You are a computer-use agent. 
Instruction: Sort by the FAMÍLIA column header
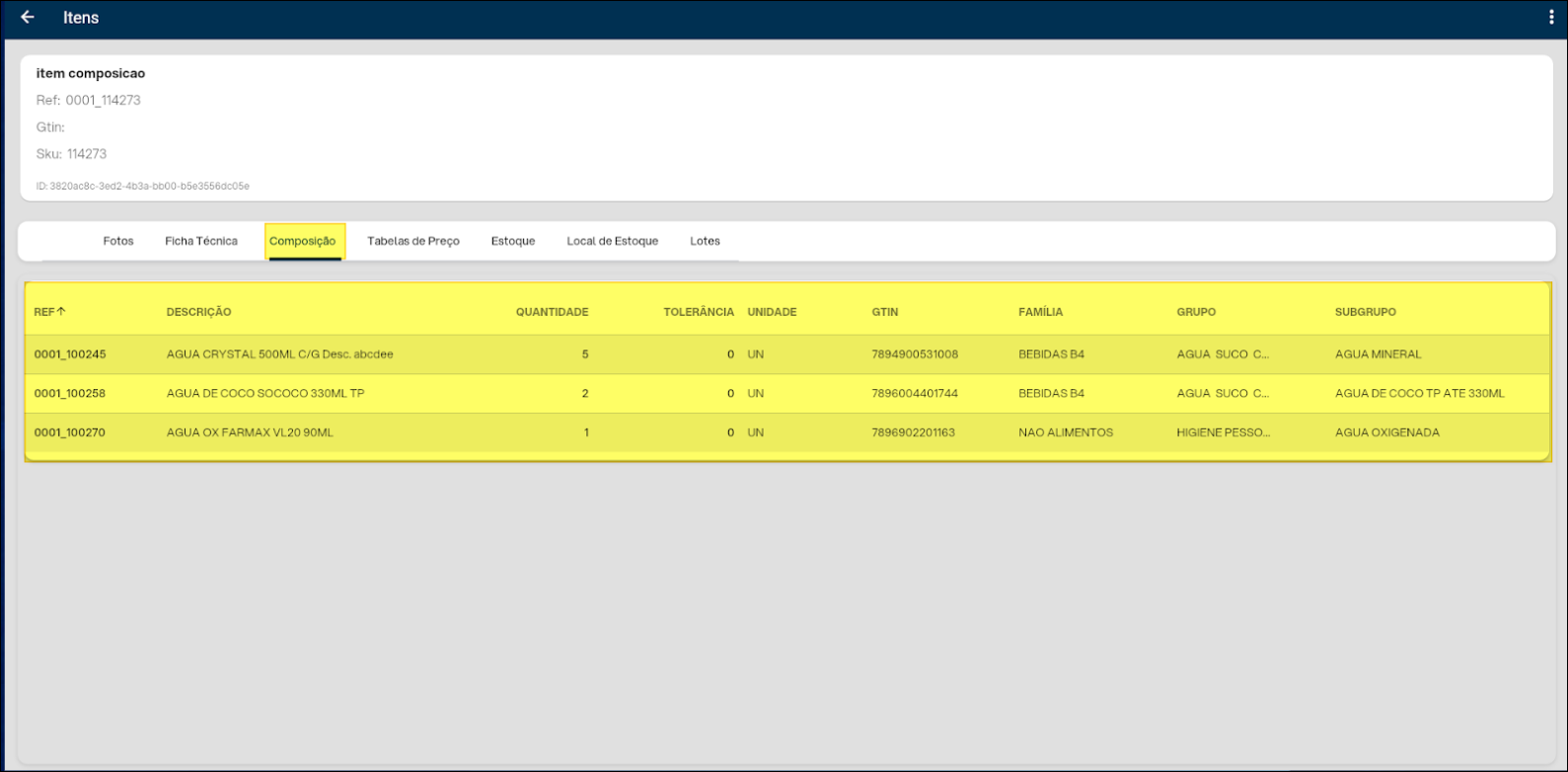point(1040,312)
